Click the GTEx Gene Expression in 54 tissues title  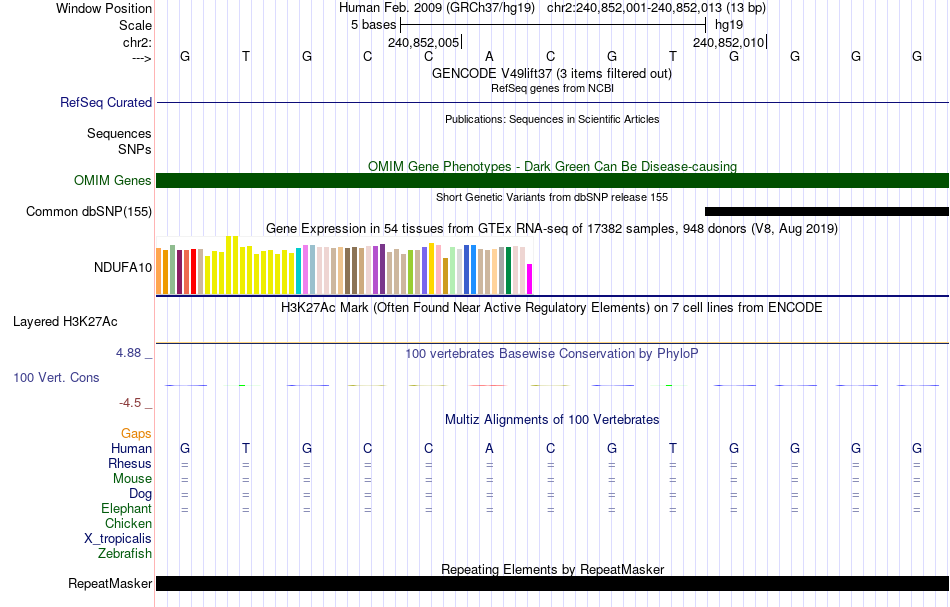(552, 228)
